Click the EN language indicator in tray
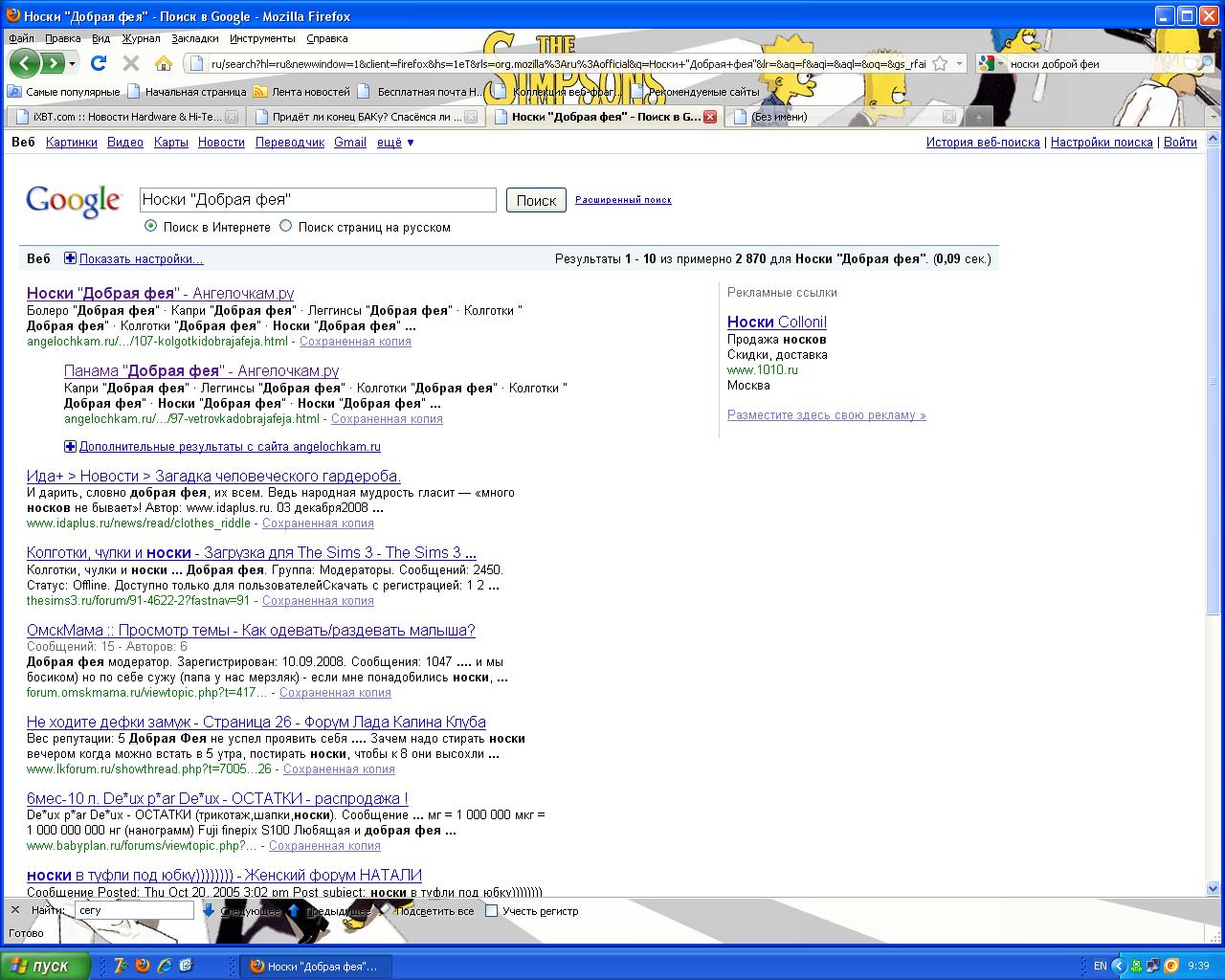This screenshot has height=980, width=1225. pos(1101,966)
